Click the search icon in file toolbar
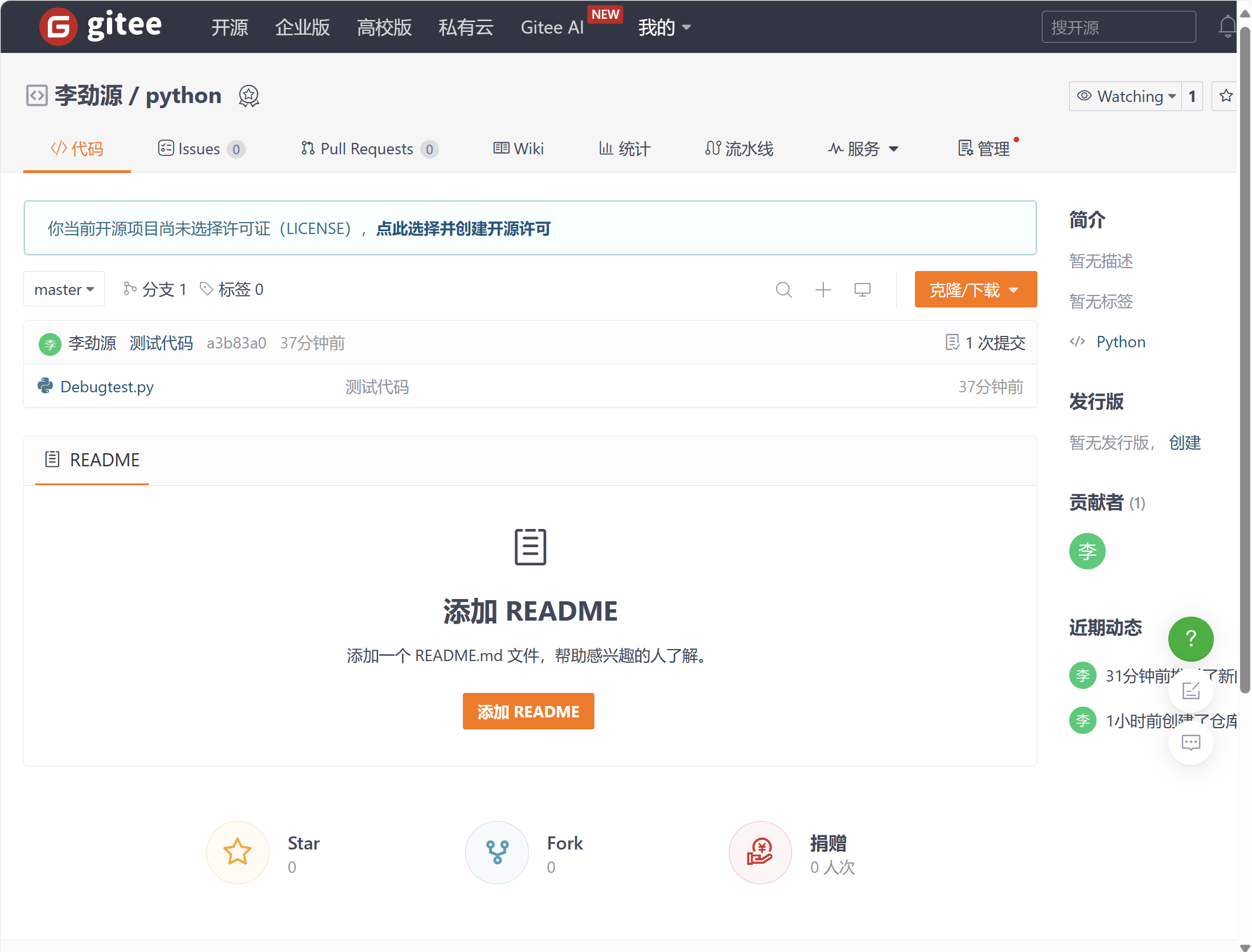This screenshot has width=1252, height=952. point(783,290)
